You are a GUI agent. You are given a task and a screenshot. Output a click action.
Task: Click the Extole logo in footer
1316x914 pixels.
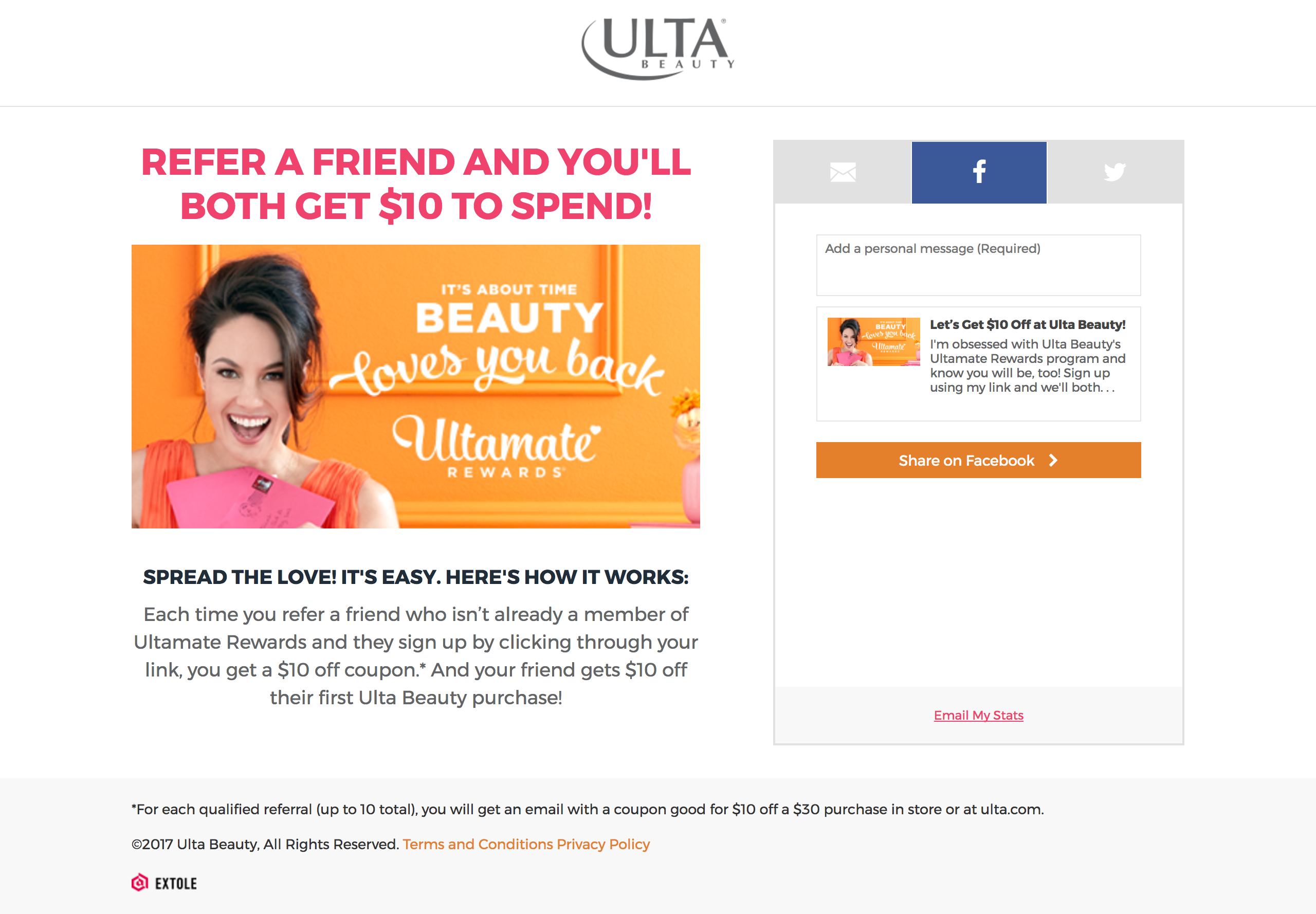[164, 883]
